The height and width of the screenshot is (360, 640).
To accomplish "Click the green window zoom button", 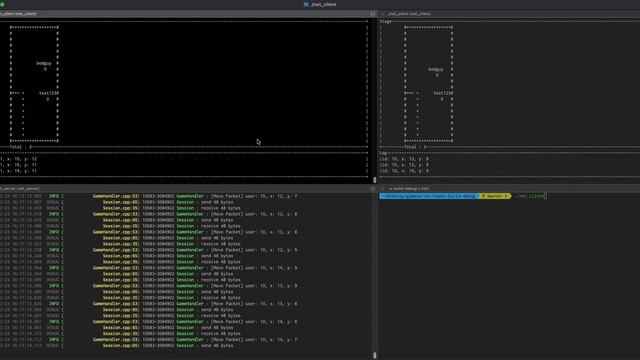I will 2,4.
